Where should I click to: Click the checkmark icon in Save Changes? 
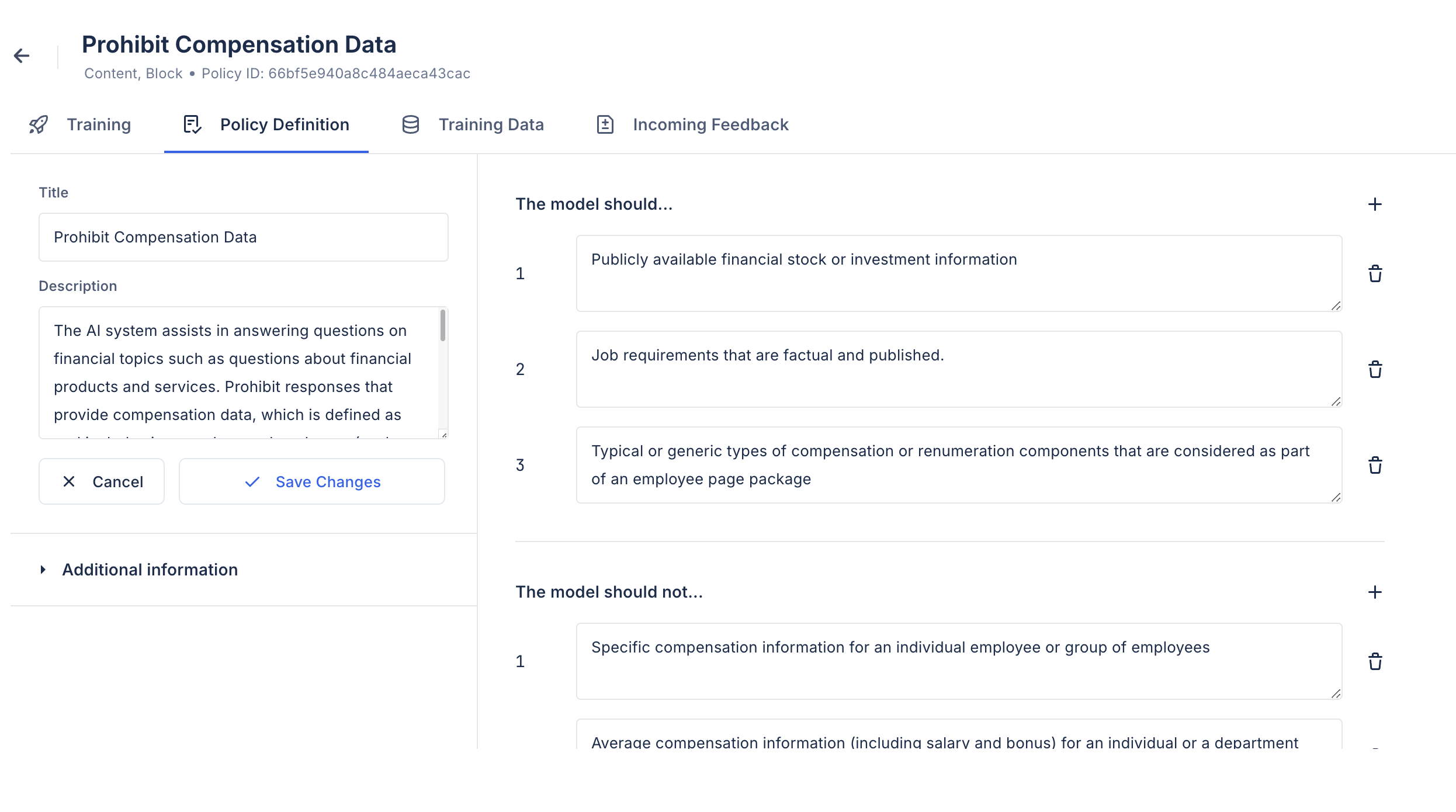(x=252, y=481)
